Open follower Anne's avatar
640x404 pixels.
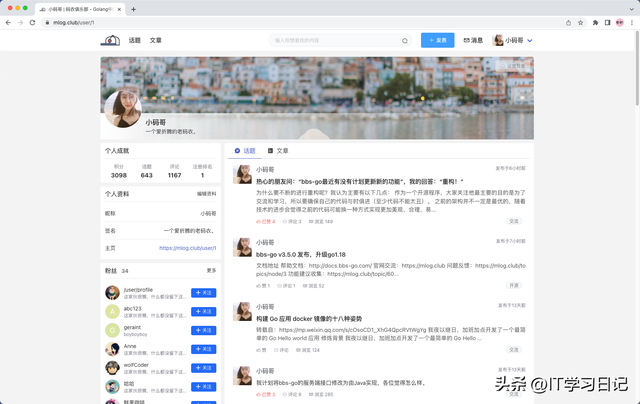(112, 349)
